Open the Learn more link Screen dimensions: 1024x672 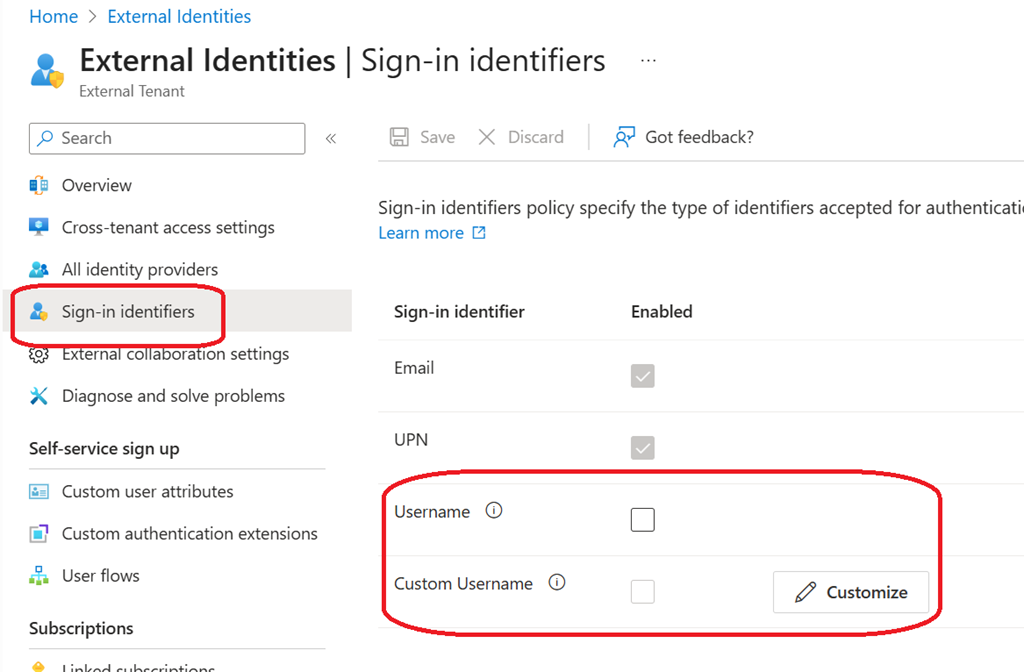click(421, 233)
